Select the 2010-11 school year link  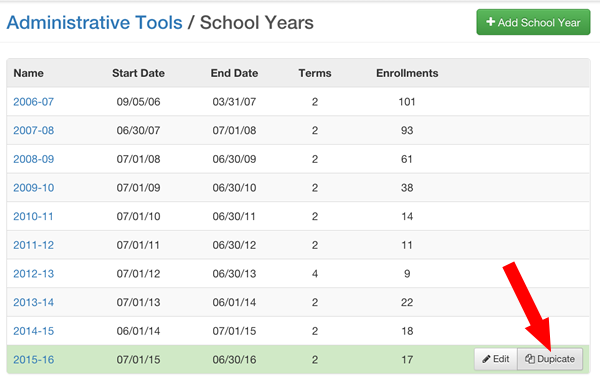[x=33, y=217]
